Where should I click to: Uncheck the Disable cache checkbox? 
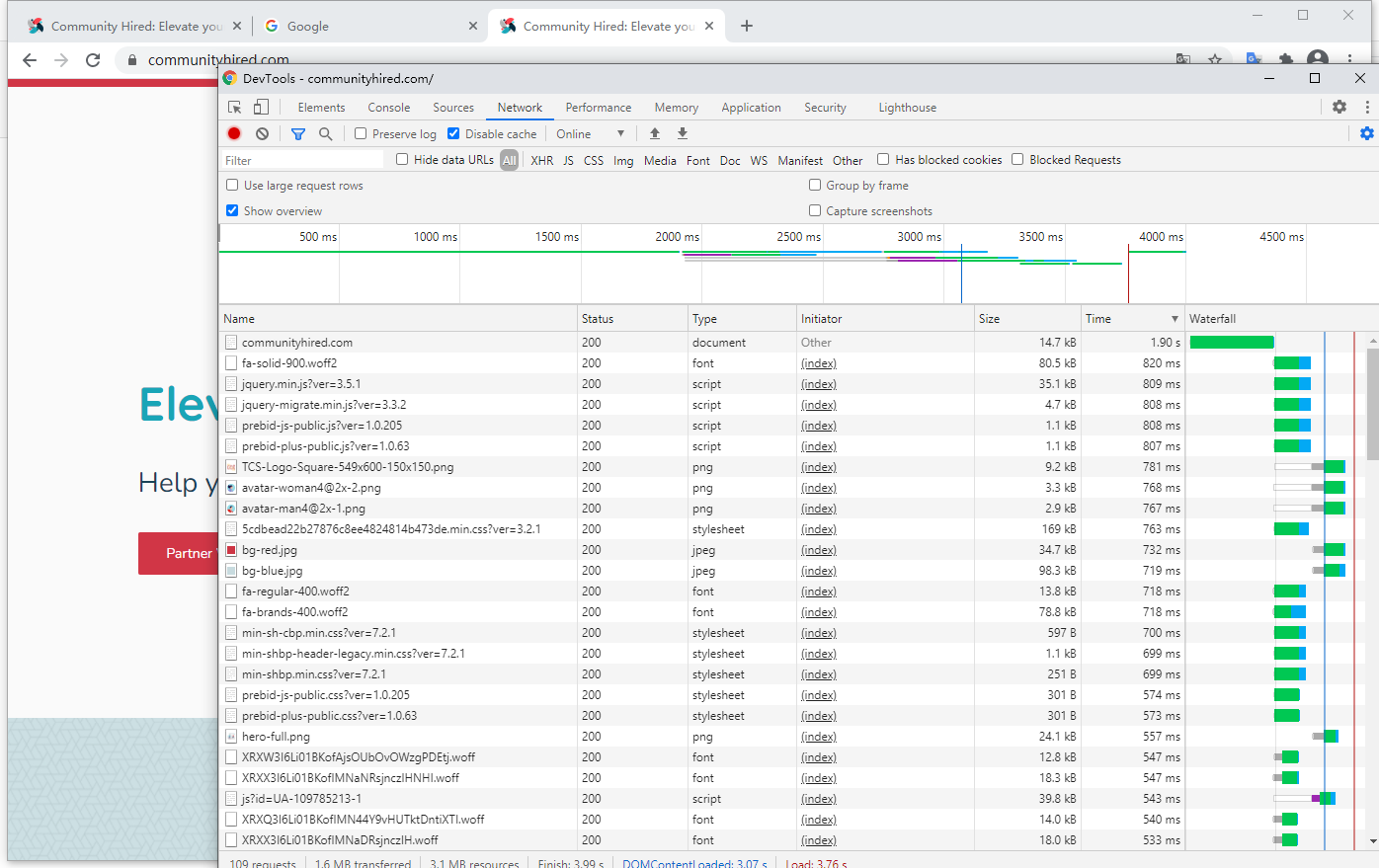click(453, 133)
